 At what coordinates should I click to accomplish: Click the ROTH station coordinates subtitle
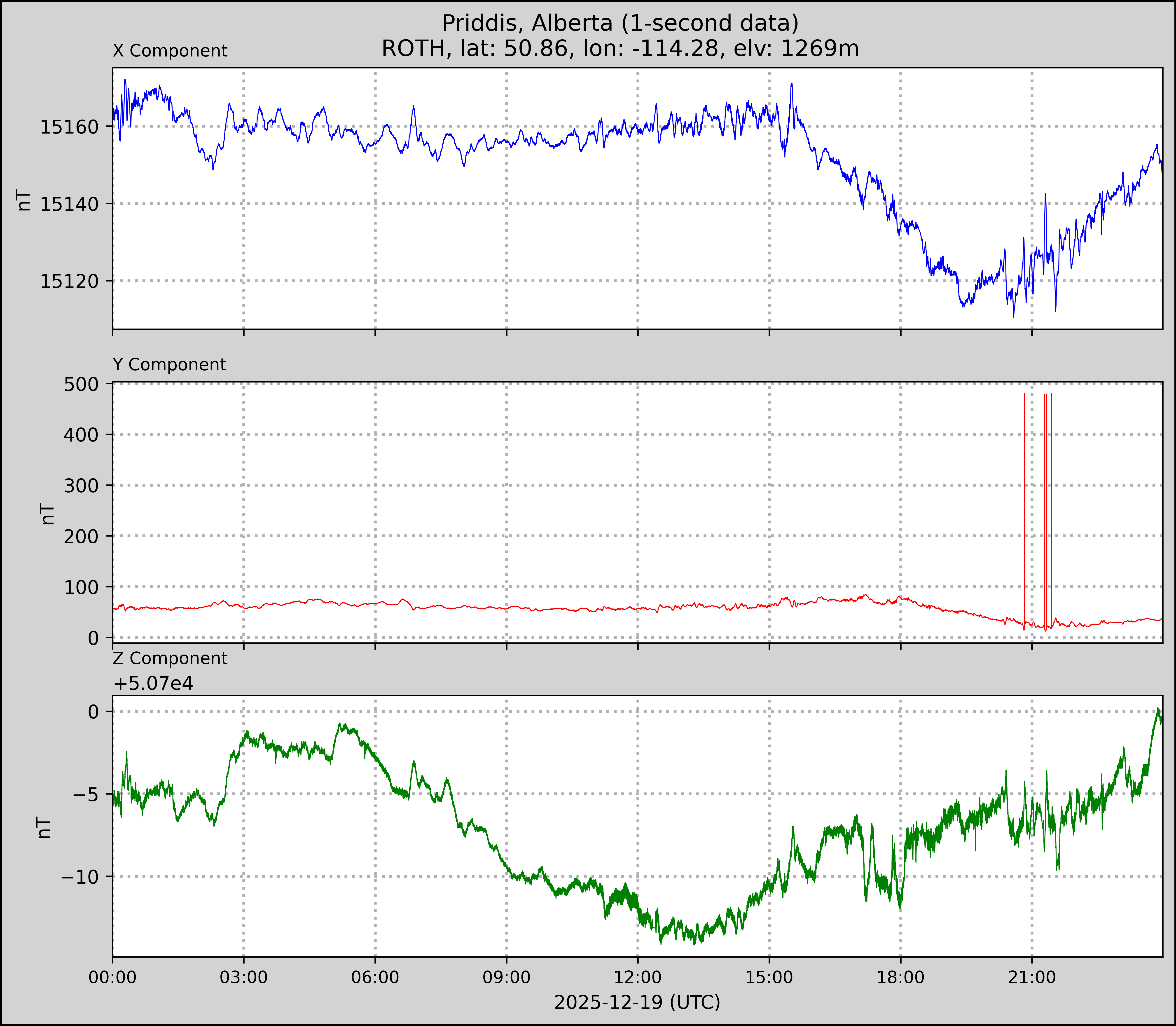pos(620,49)
